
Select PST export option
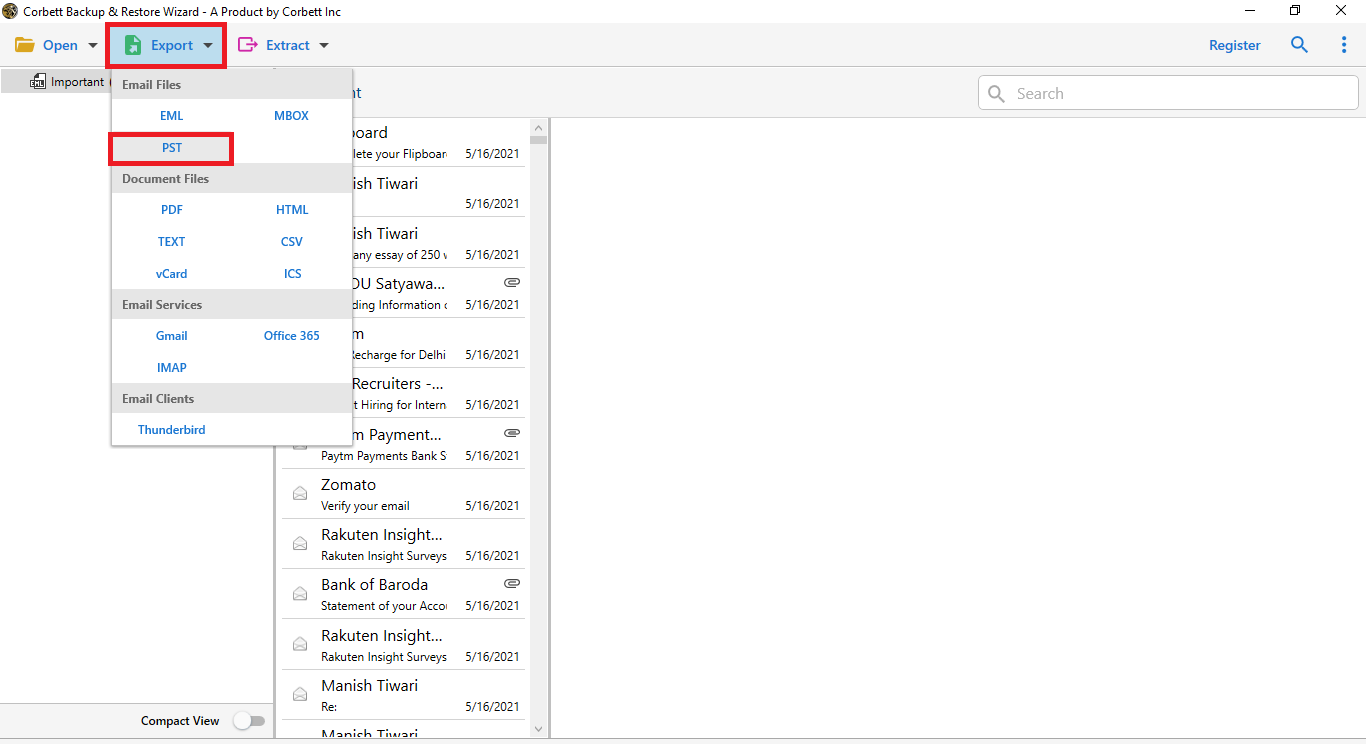[x=172, y=148]
